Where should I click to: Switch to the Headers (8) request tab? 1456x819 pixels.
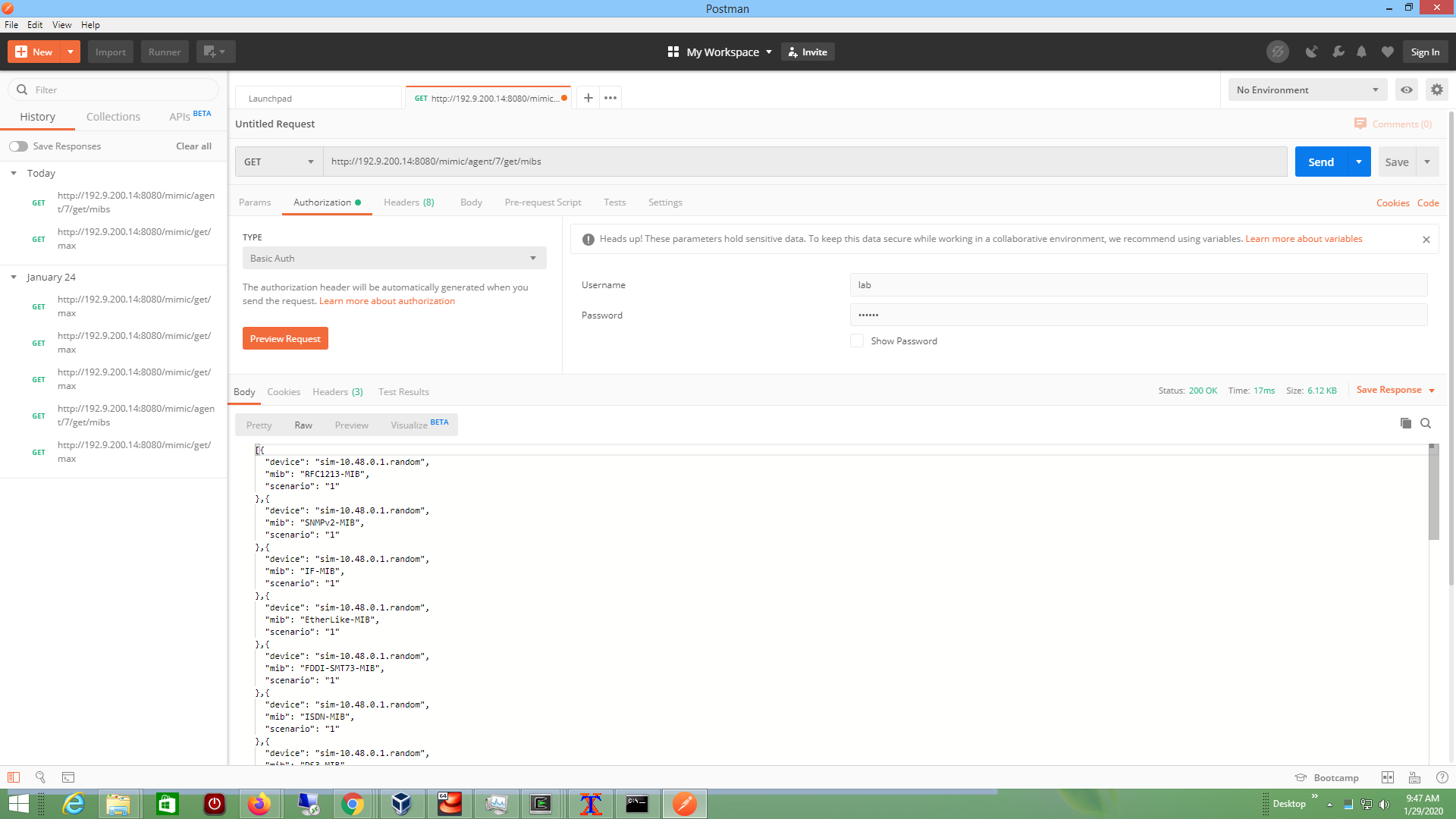(x=409, y=202)
